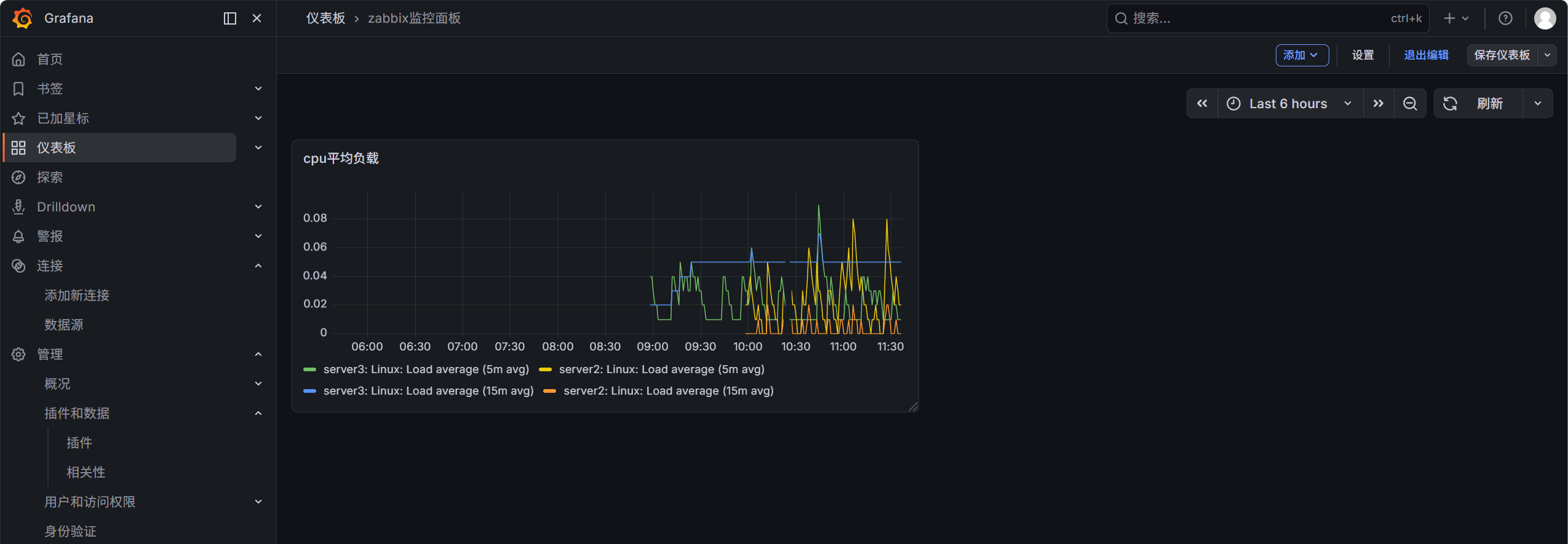Open the user profile avatar
Screen dimensions: 1568x544
(x=1545, y=18)
